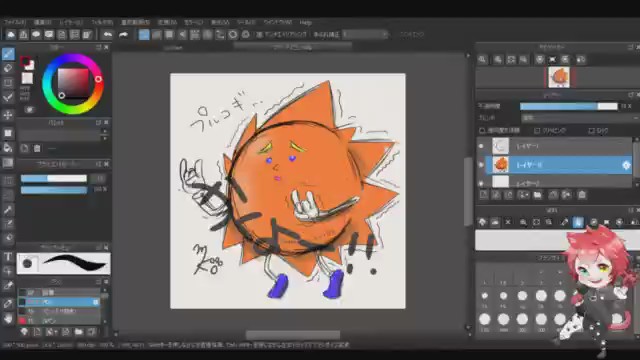This screenshot has width=640, height=360.
Task: Close the color panel with X
Action: (x=107, y=47)
